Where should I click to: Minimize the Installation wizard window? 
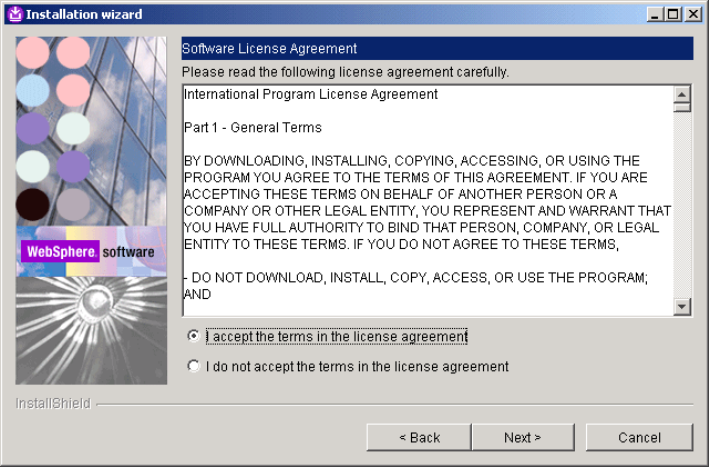click(x=655, y=15)
